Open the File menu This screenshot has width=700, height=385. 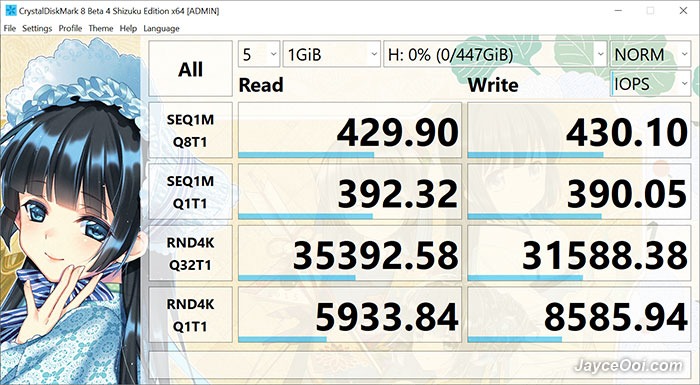pyautogui.click(x=9, y=28)
